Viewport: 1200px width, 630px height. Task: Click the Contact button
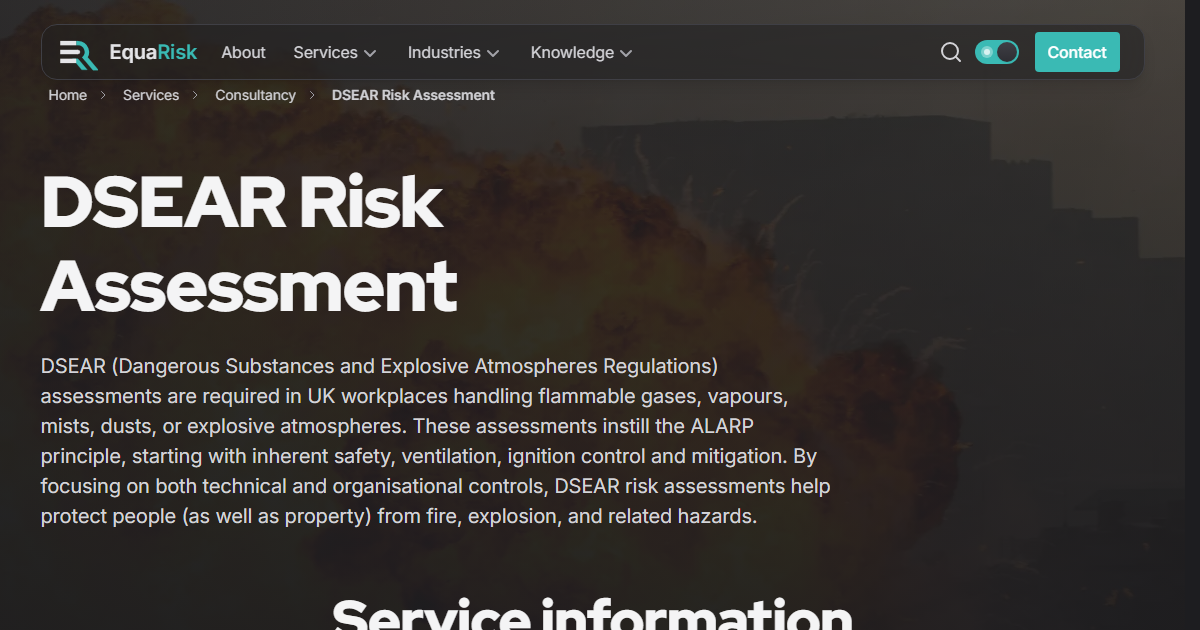pos(1077,52)
